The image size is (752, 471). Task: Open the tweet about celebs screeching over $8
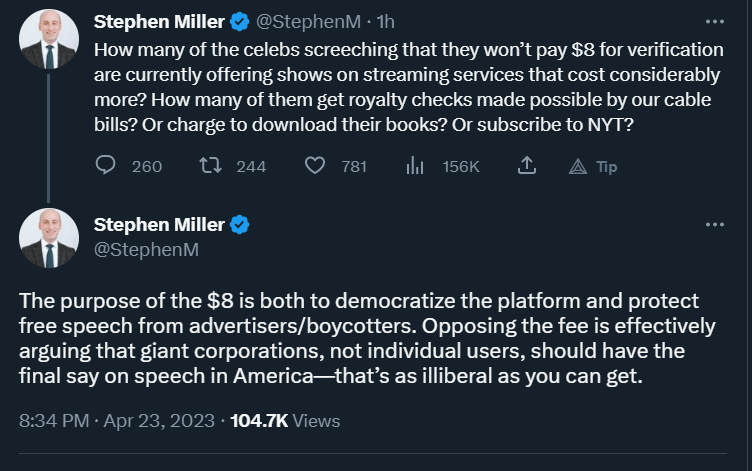[x=409, y=87]
